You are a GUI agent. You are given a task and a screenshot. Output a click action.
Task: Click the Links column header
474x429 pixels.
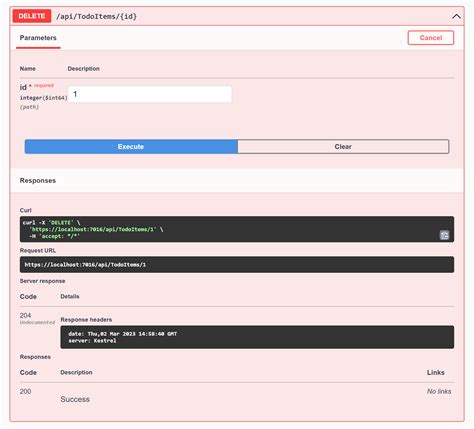[436, 372]
